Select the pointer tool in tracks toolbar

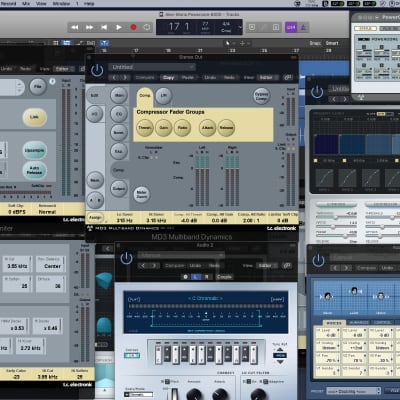click(228, 43)
